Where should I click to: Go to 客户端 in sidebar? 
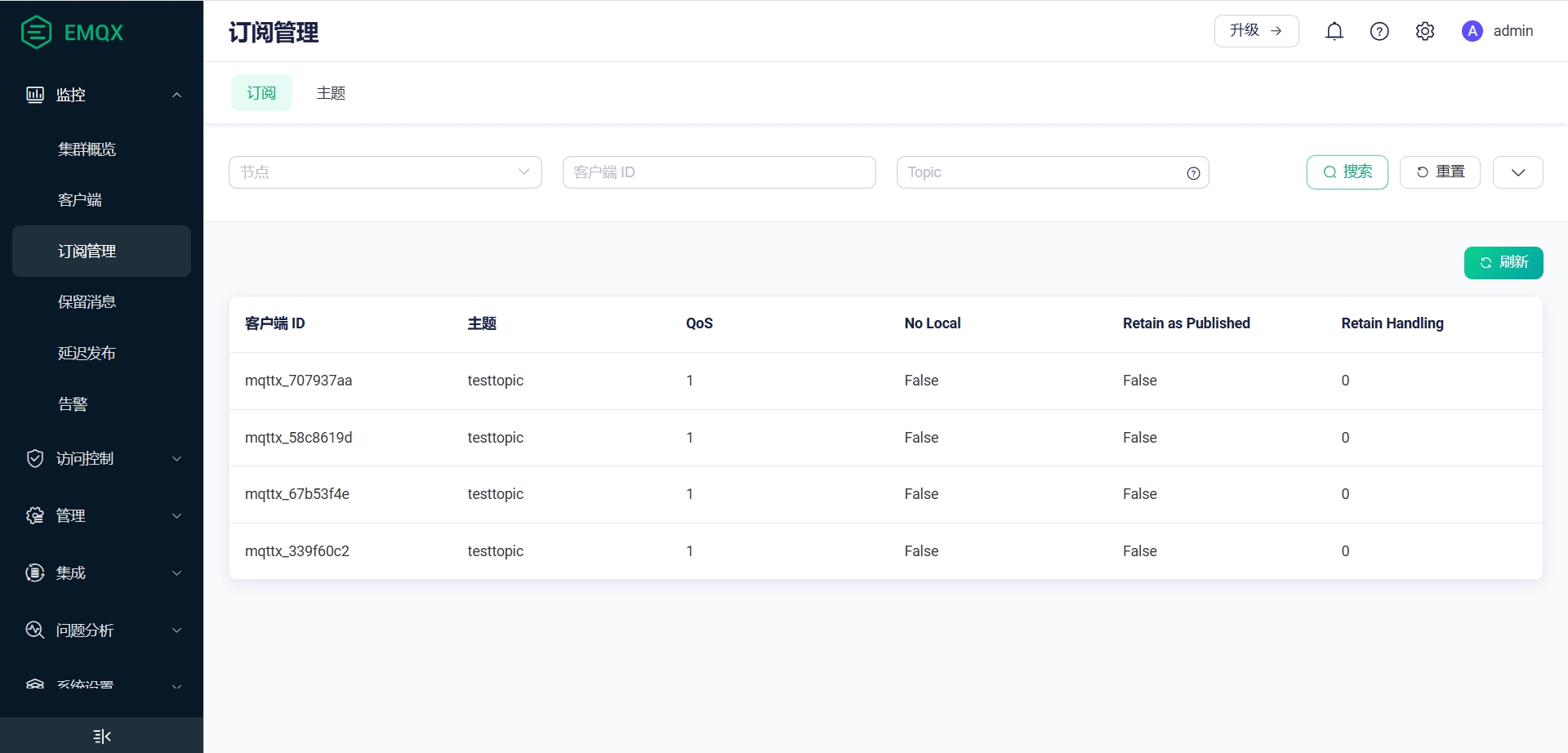(80, 200)
